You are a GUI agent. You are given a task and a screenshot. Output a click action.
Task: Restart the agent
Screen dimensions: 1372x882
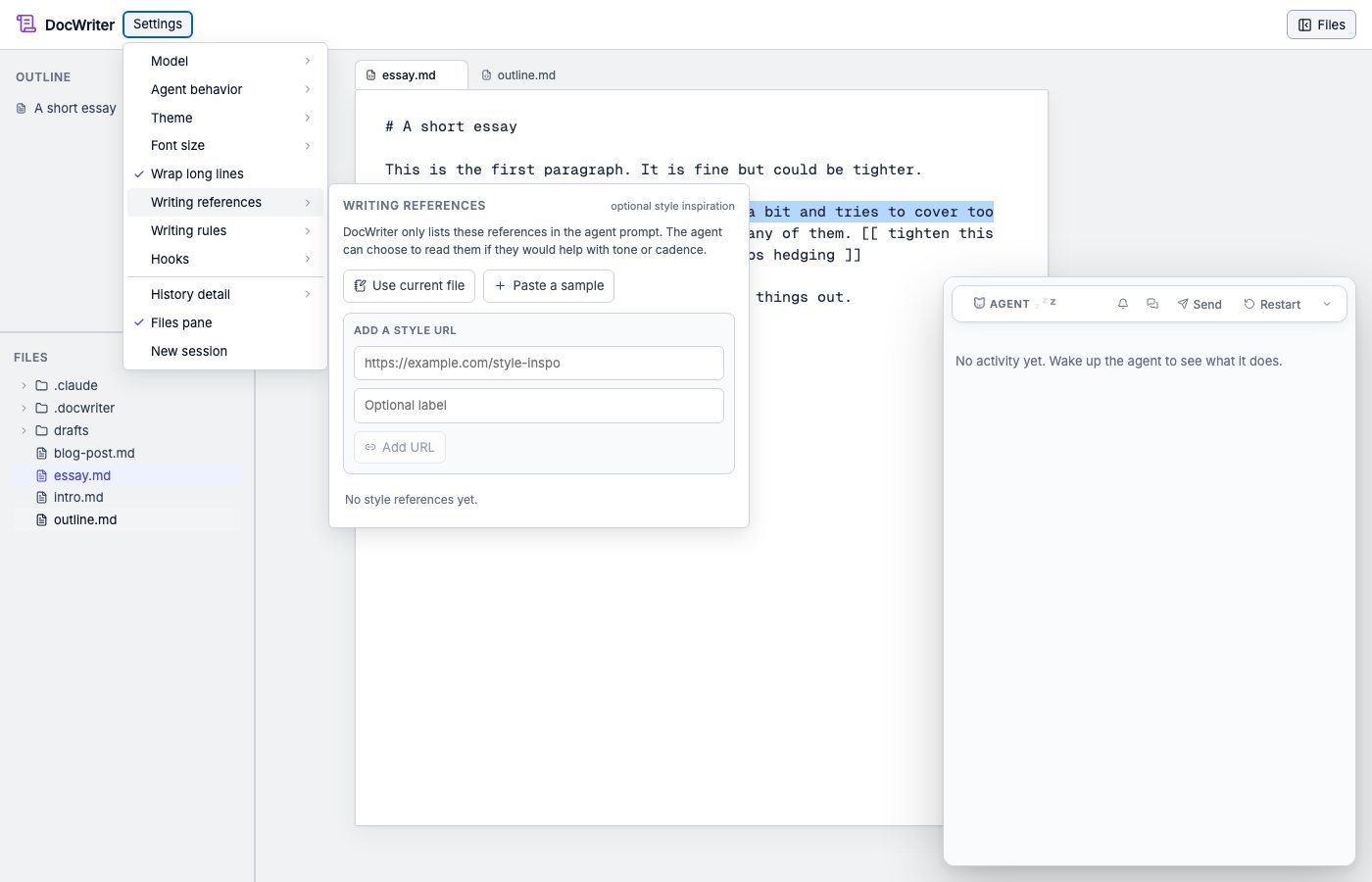[1272, 305]
